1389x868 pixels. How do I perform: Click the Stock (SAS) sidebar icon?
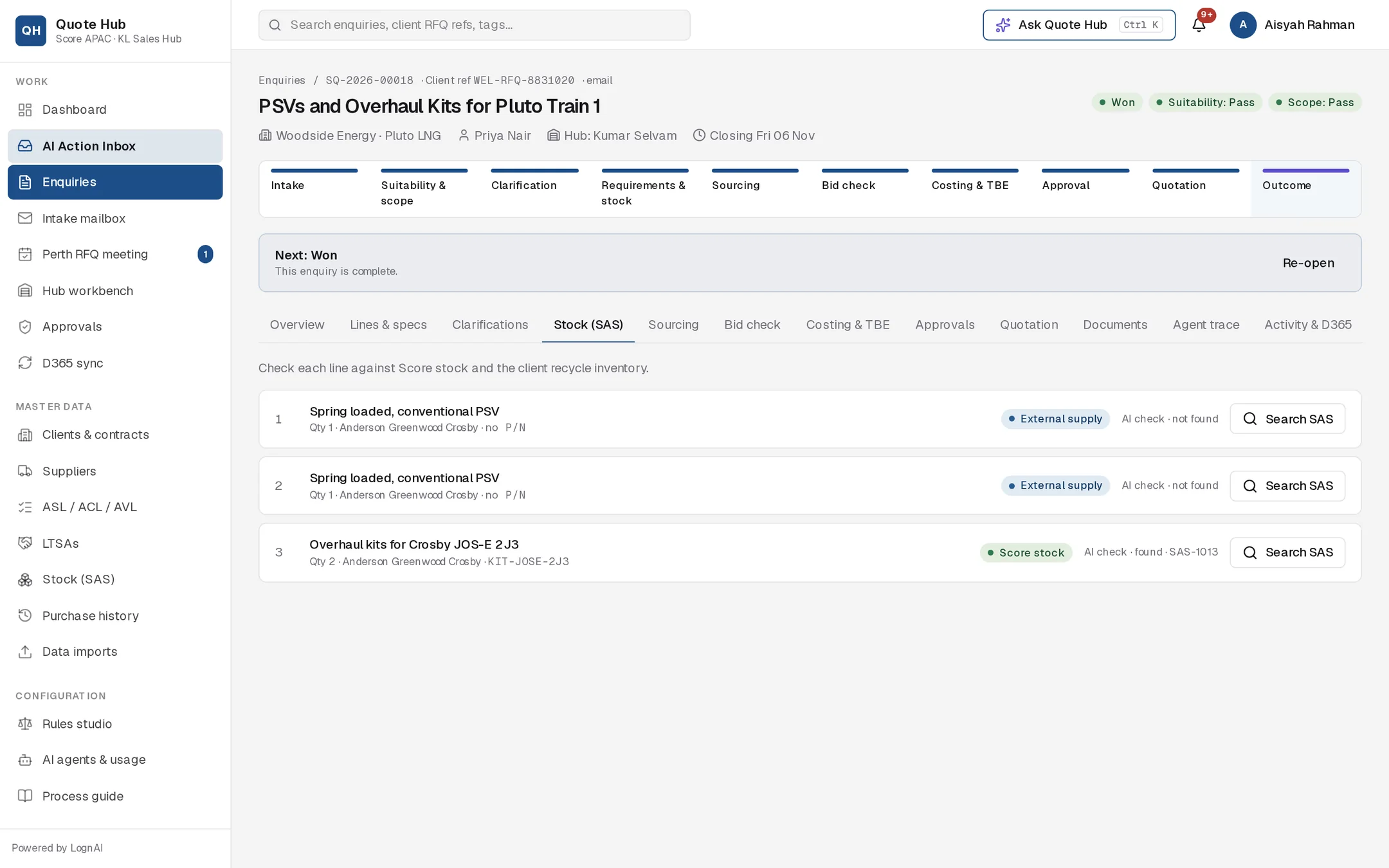(25, 580)
